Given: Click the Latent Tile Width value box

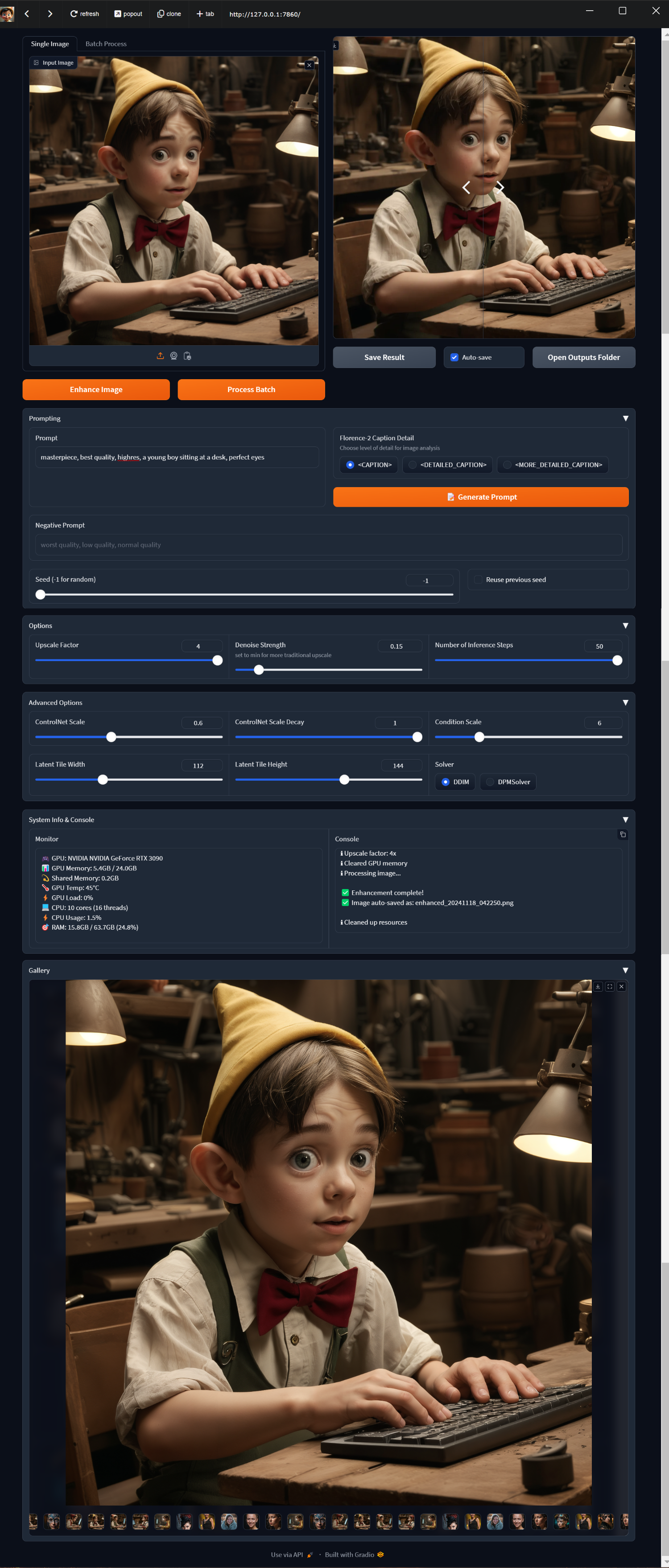Looking at the screenshot, I should click(202, 765).
